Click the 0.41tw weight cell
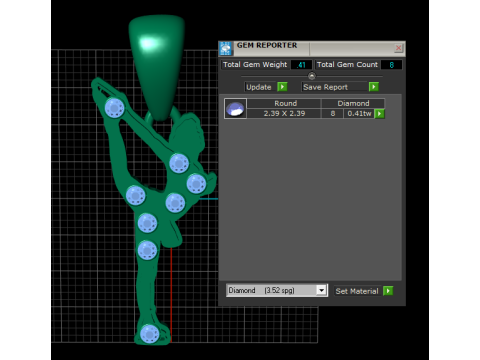Viewport: 480px width, 360px height. (x=359, y=113)
